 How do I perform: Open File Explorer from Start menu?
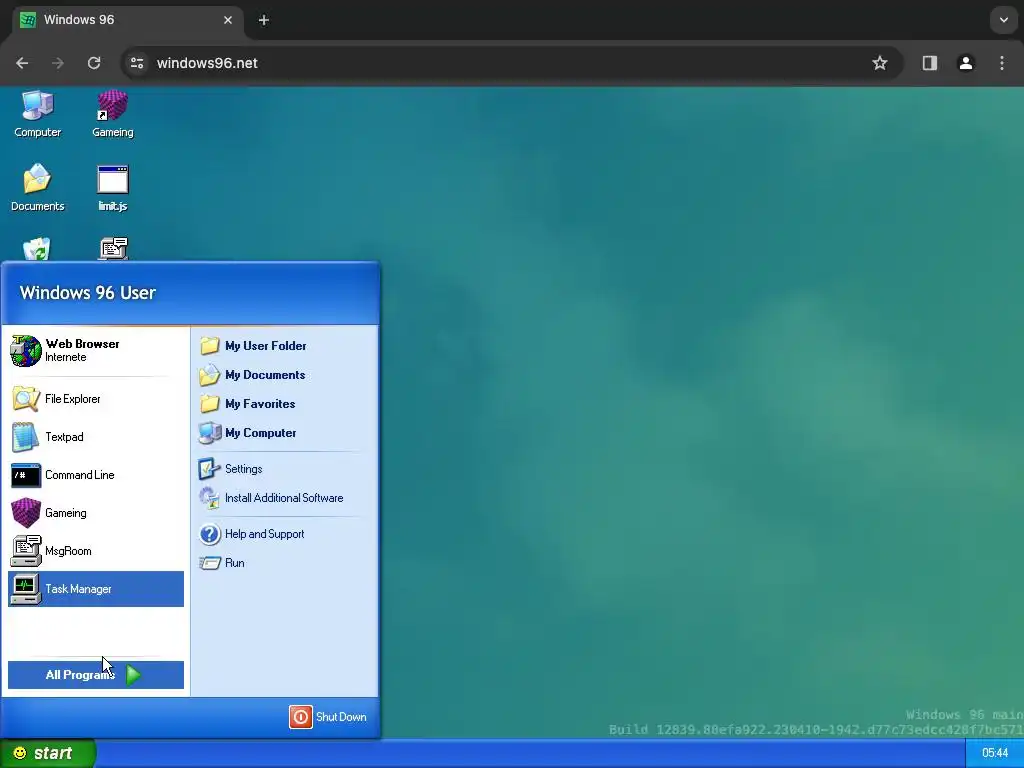click(95, 399)
